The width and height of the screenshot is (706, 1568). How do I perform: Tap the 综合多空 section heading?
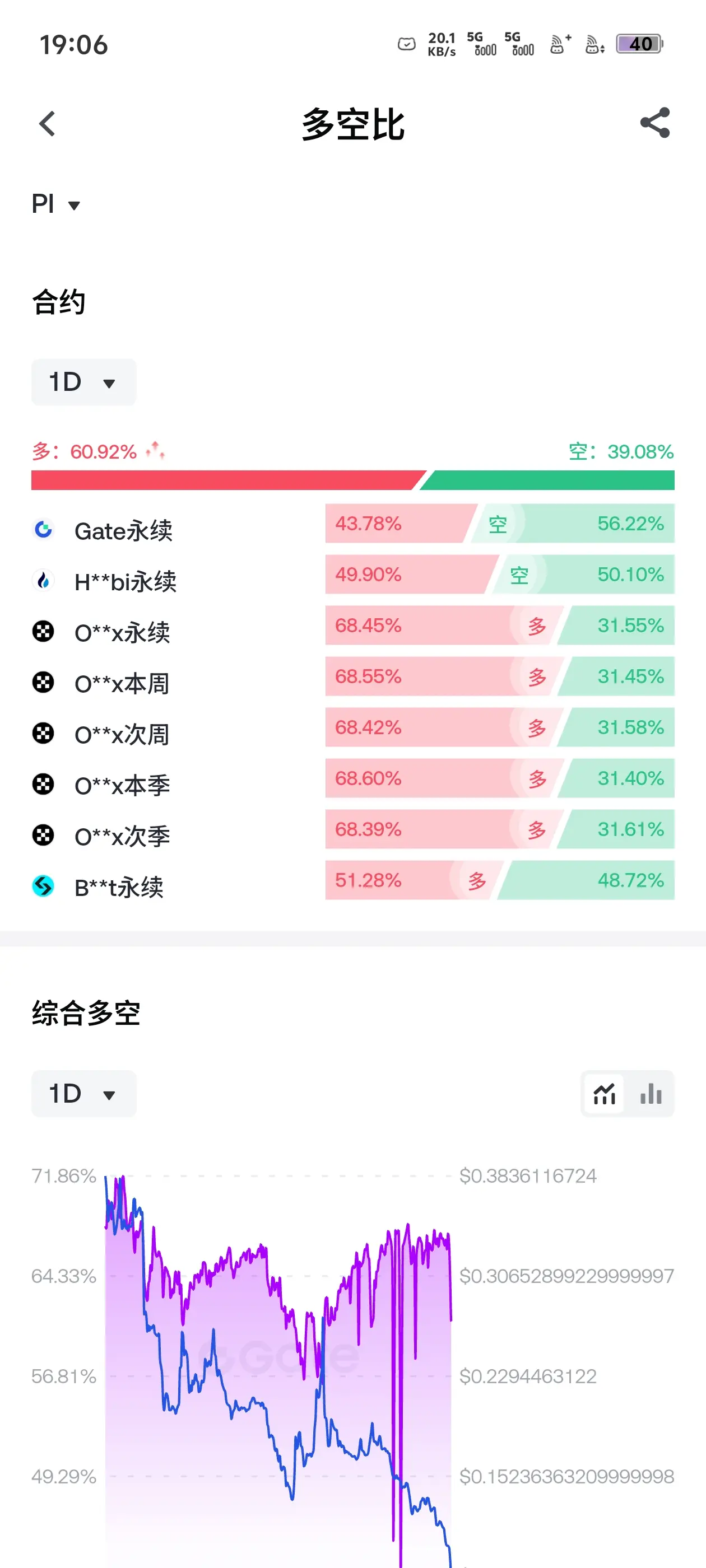[86, 1014]
